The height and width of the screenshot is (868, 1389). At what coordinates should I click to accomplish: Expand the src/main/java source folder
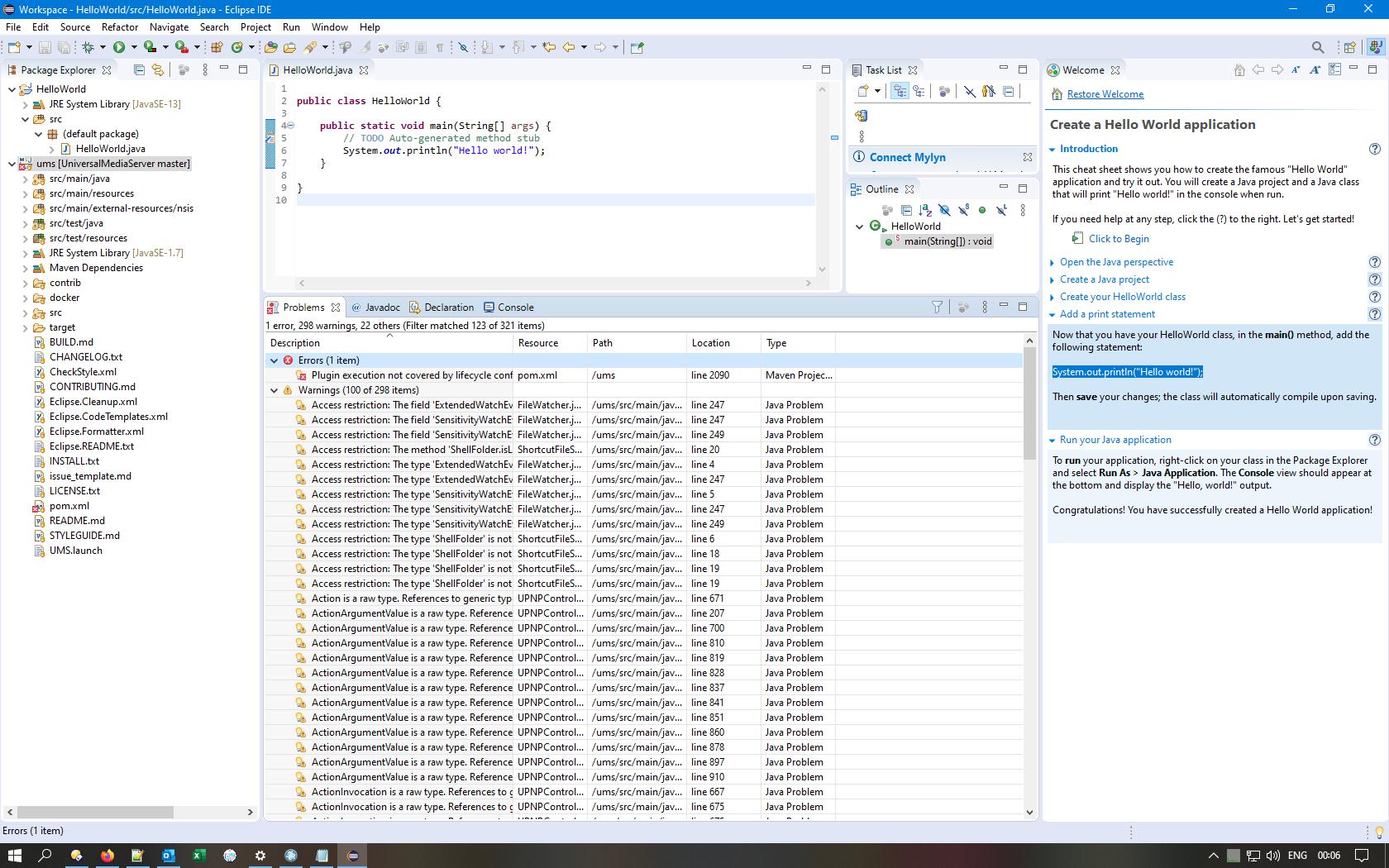[25, 179]
